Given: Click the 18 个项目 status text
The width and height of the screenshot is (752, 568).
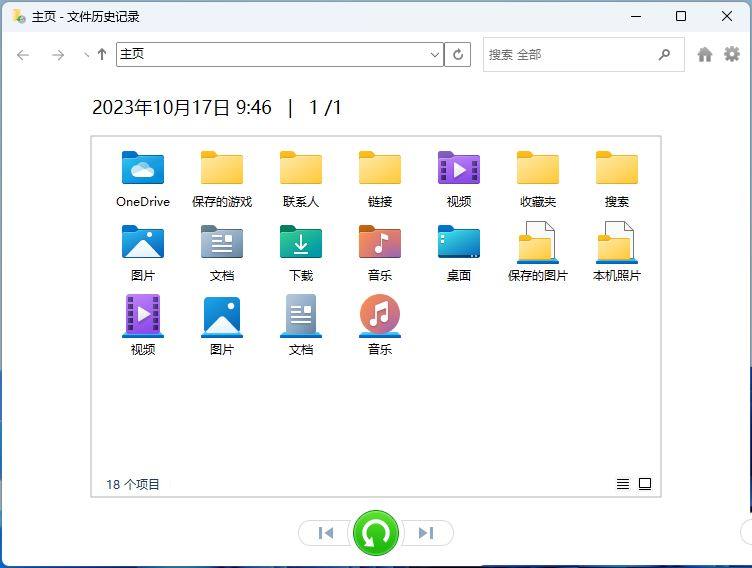Looking at the screenshot, I should pyautogui.click(x=132, y=485).
